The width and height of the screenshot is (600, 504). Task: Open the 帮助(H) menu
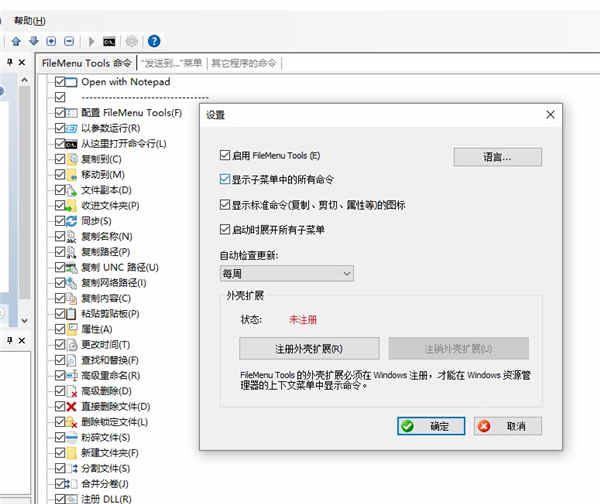pos(30,21)
